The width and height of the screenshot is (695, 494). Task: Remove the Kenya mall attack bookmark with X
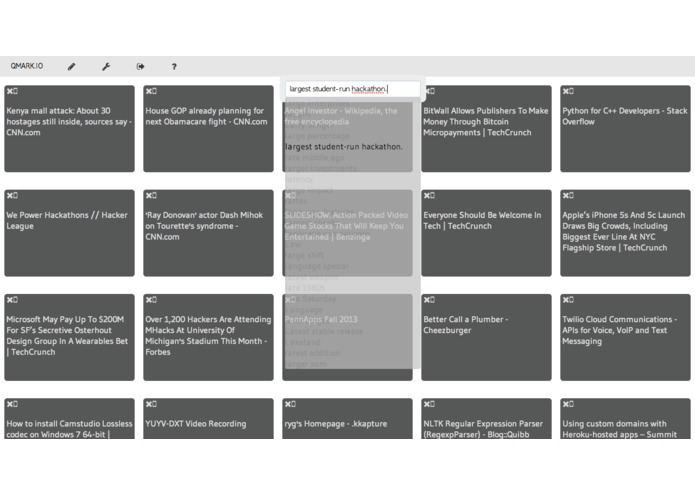(10, 91)
